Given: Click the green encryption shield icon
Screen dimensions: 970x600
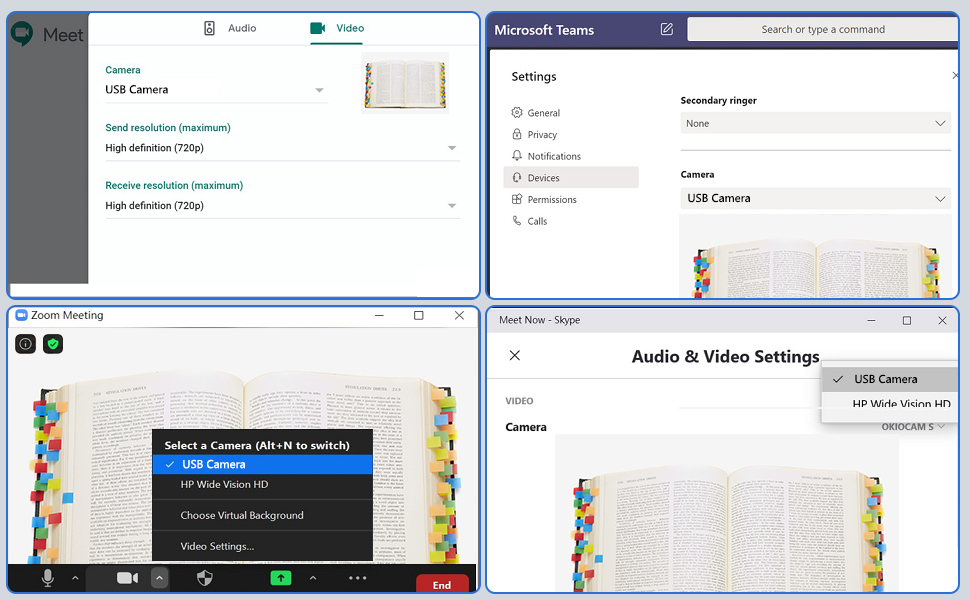Looking at the screenshot, I should (53, 344).
